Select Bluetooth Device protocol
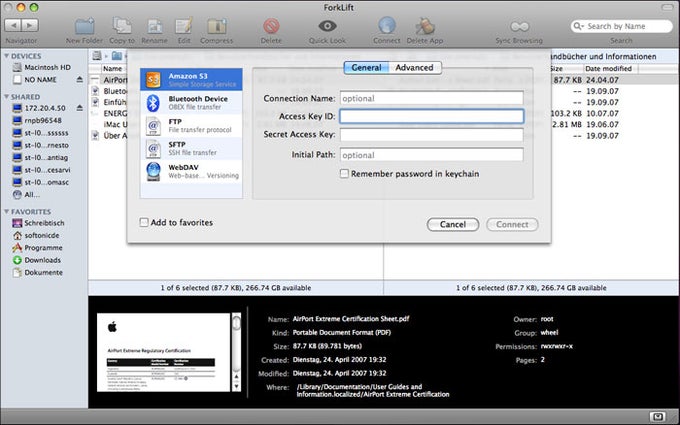Image resolution: width=680 pixels, height=425 pixels. tap(191, 103)
